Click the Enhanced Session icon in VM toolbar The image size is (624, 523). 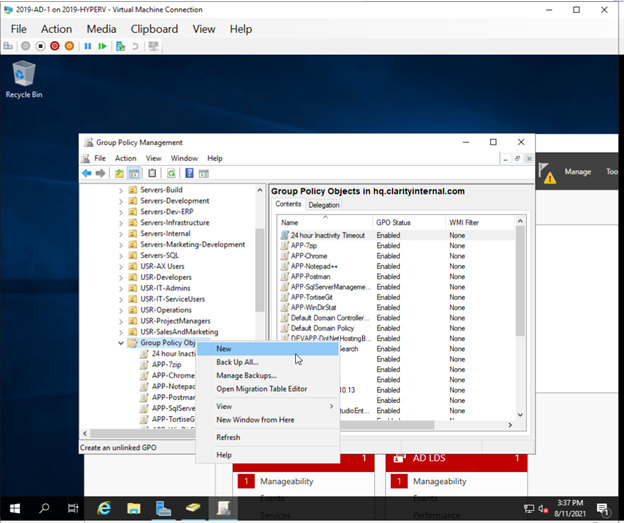[153, 46]
